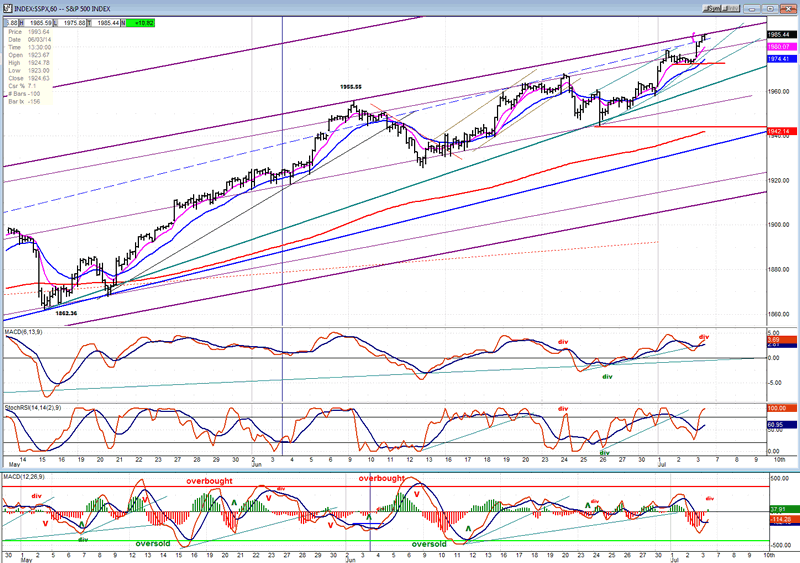Select the High quote field showing 1985.59
This screenshot has height=563, width=800.
(40, 23)
